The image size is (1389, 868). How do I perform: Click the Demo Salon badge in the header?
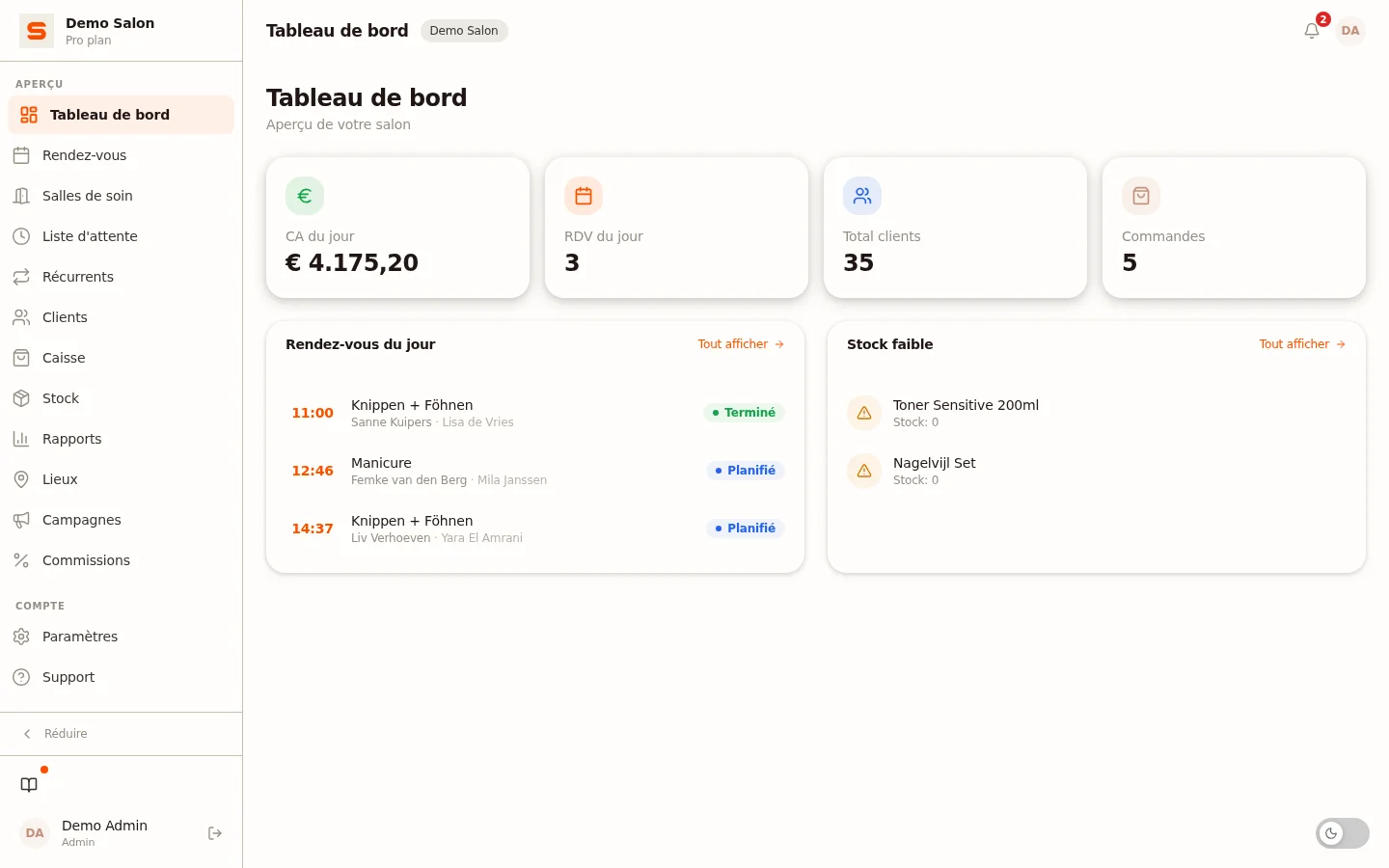[464, 31]
